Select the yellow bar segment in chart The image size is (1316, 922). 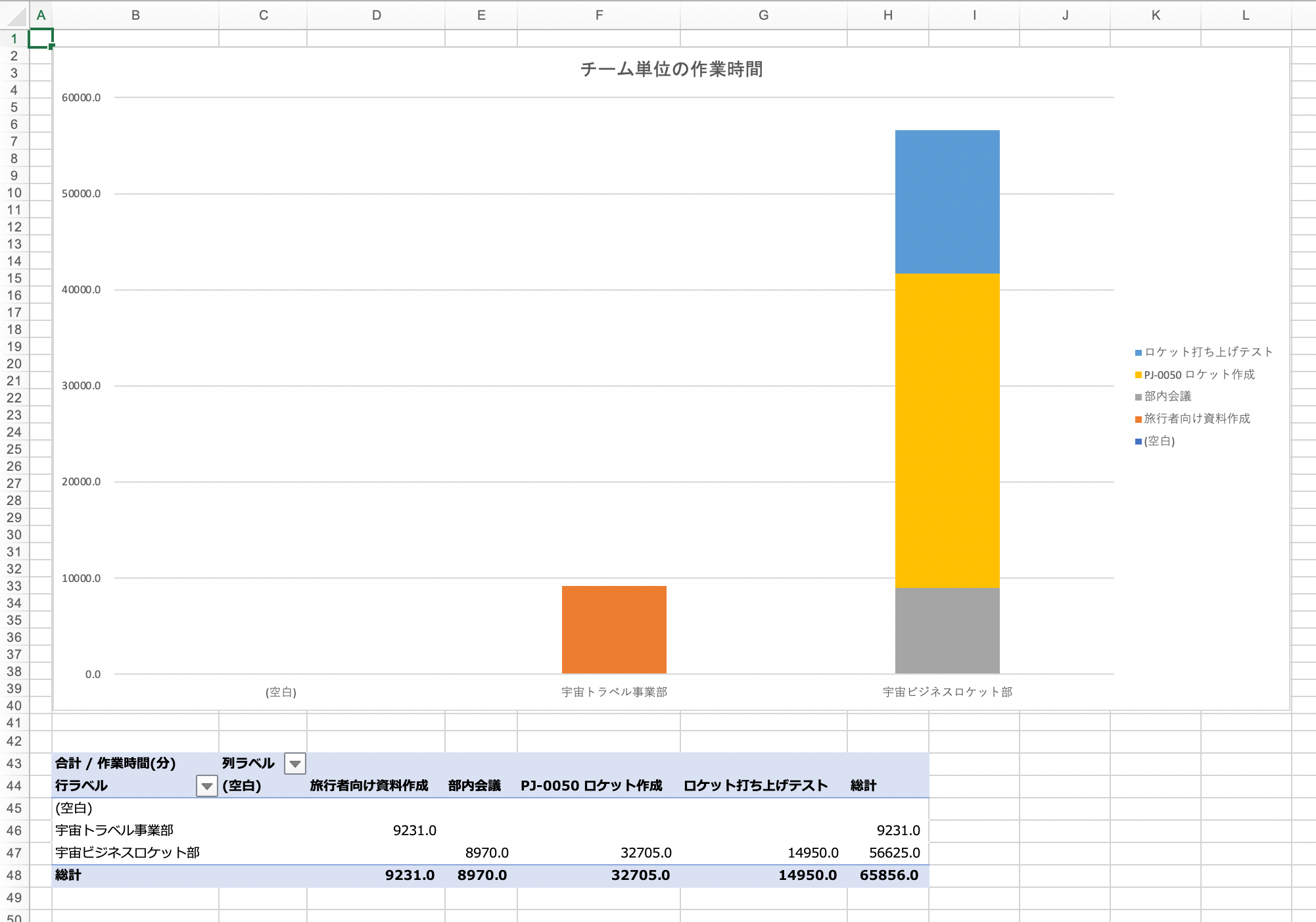pyautogui.click(x=947, y=431)
